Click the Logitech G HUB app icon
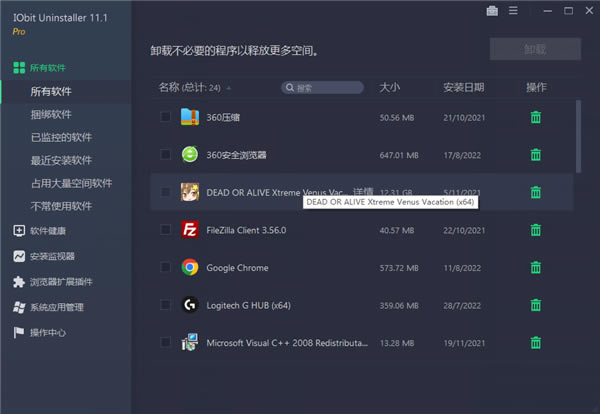Viewport: 600px width, 414px height. 190,305
